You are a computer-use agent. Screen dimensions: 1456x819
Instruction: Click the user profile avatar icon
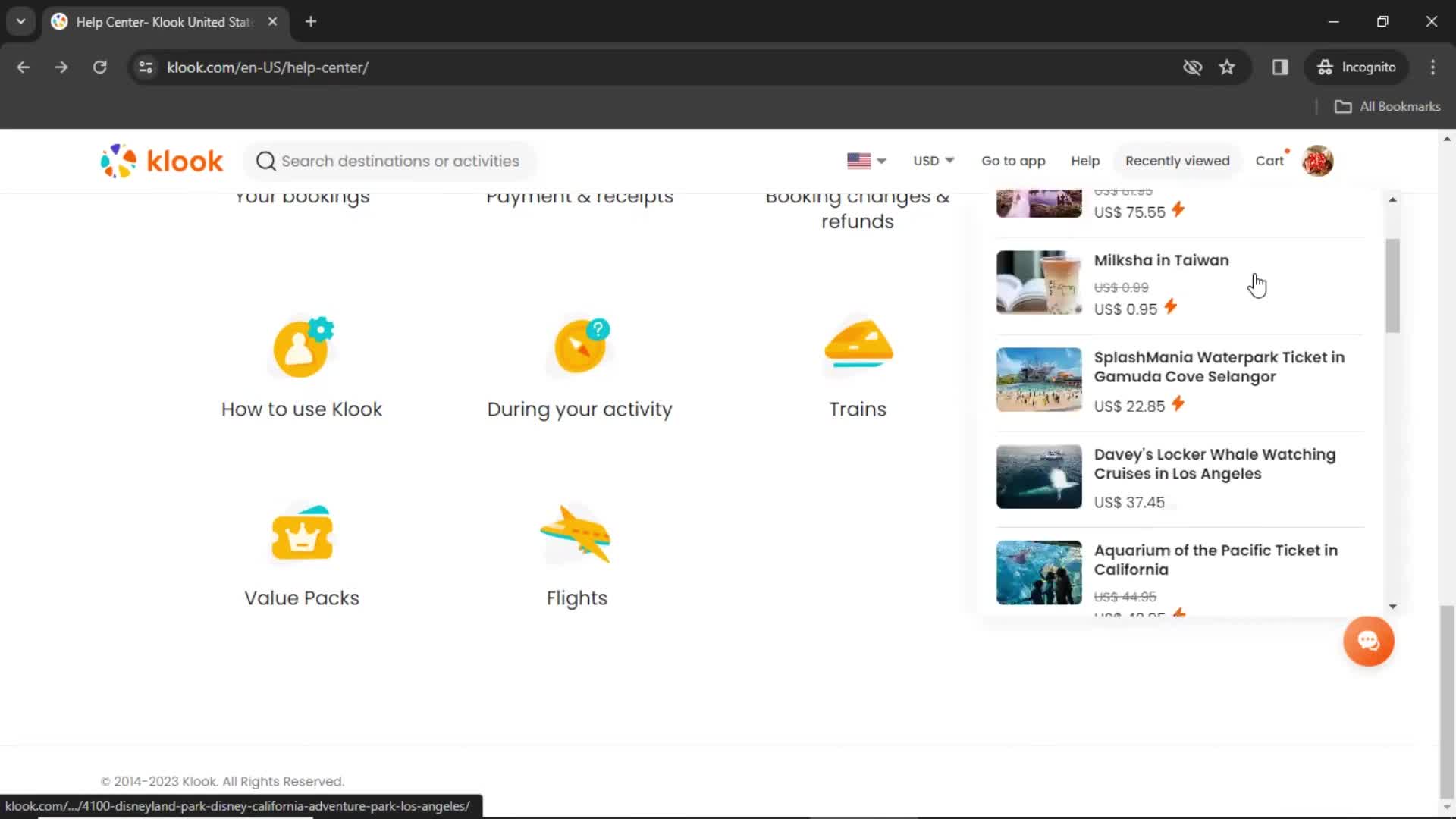(x=1318, y=160)
